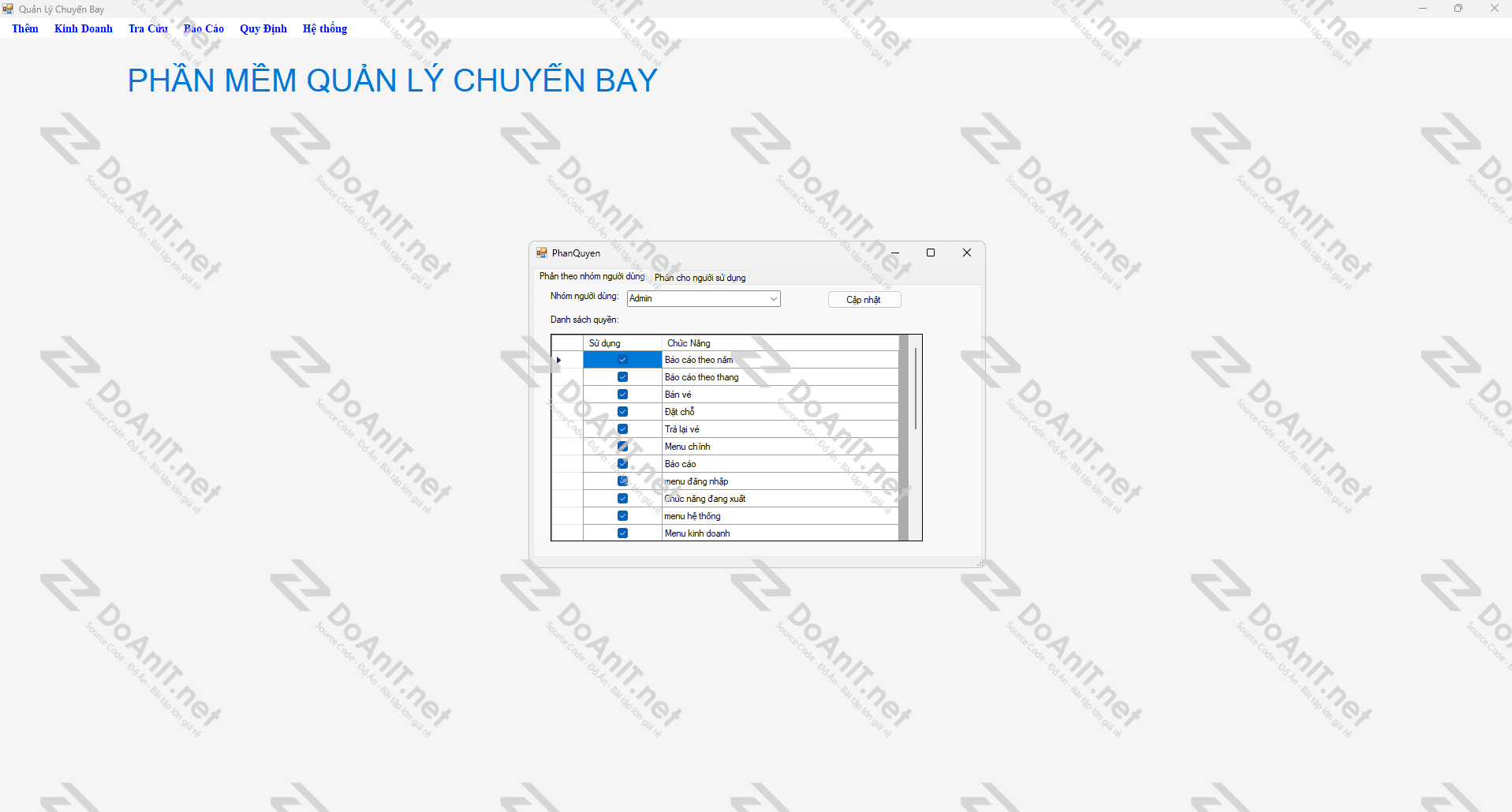Viewport: 1512px width, 812px height.
Task: Open the Báo Cáo menu
Action: click(204, 28)
